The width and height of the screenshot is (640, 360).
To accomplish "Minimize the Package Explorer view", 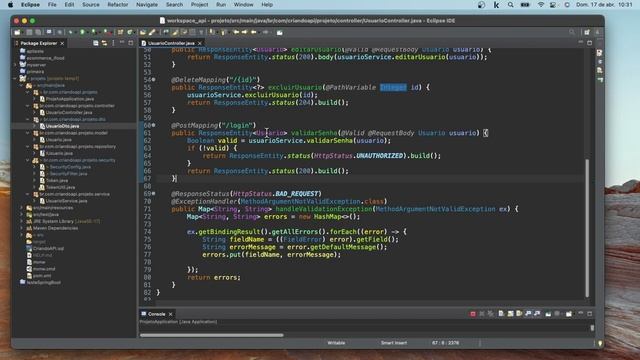I will (122, 42).
